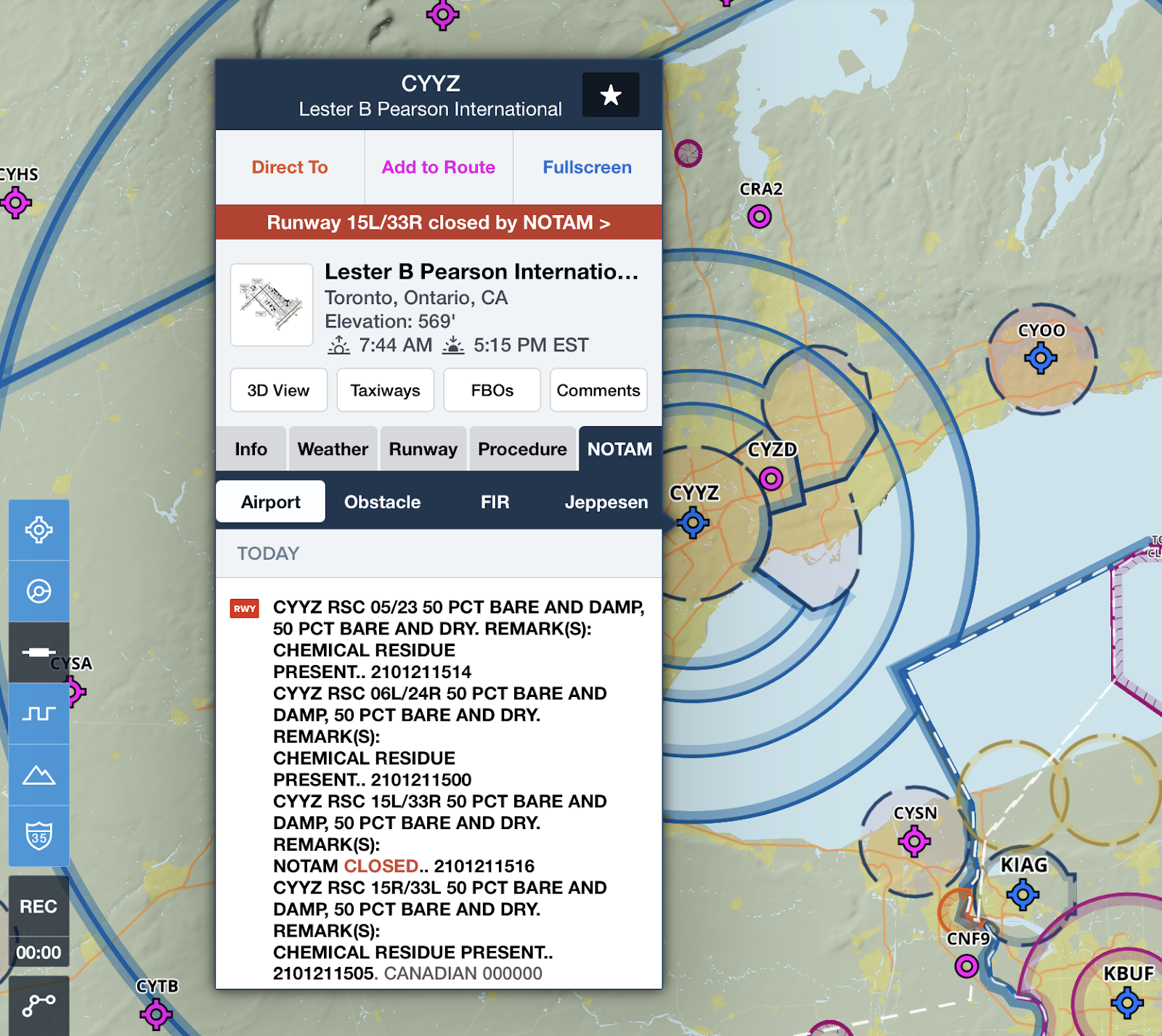Open airport details in Fullscreen
Viewport: 1162px width, 1036px height.
588,167
